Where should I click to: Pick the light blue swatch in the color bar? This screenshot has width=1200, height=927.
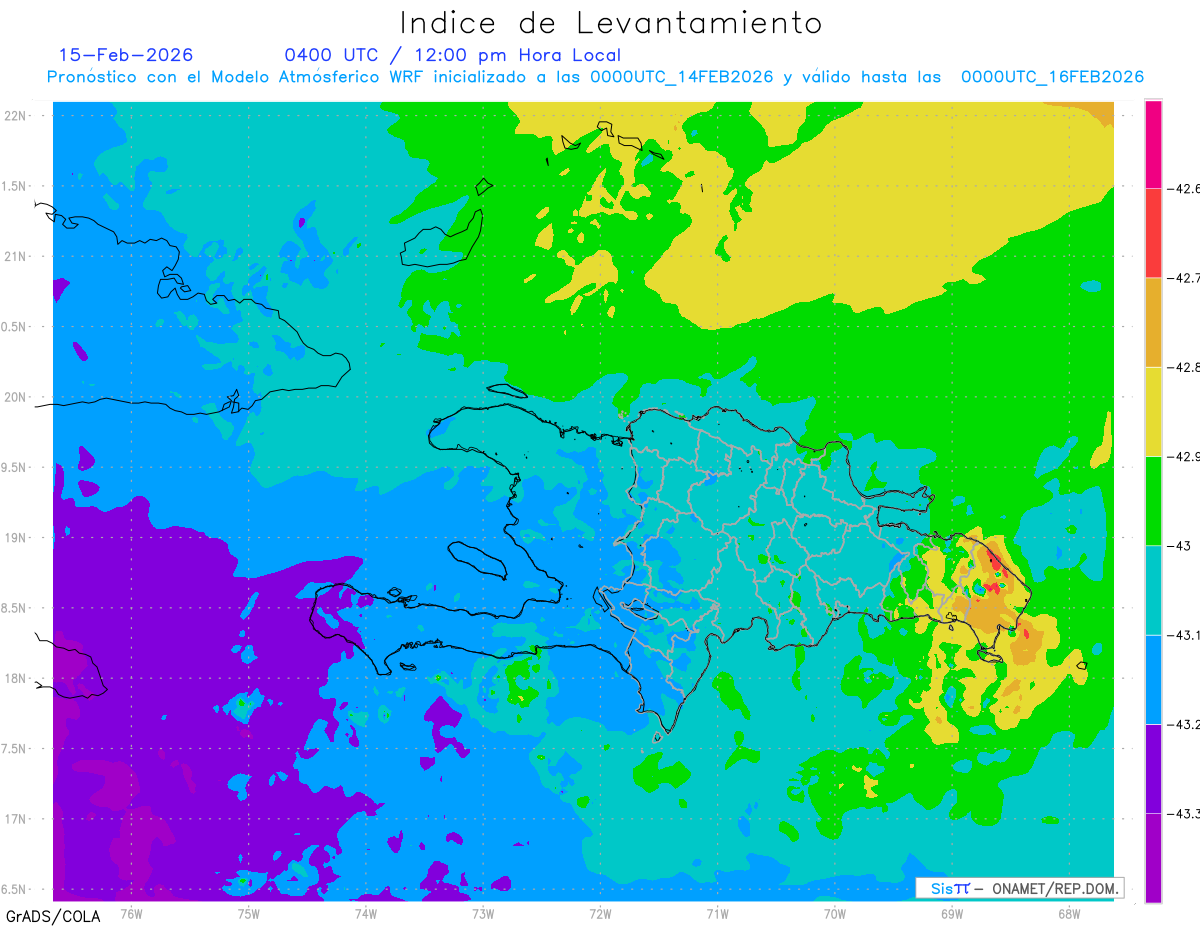[1153, 679]
